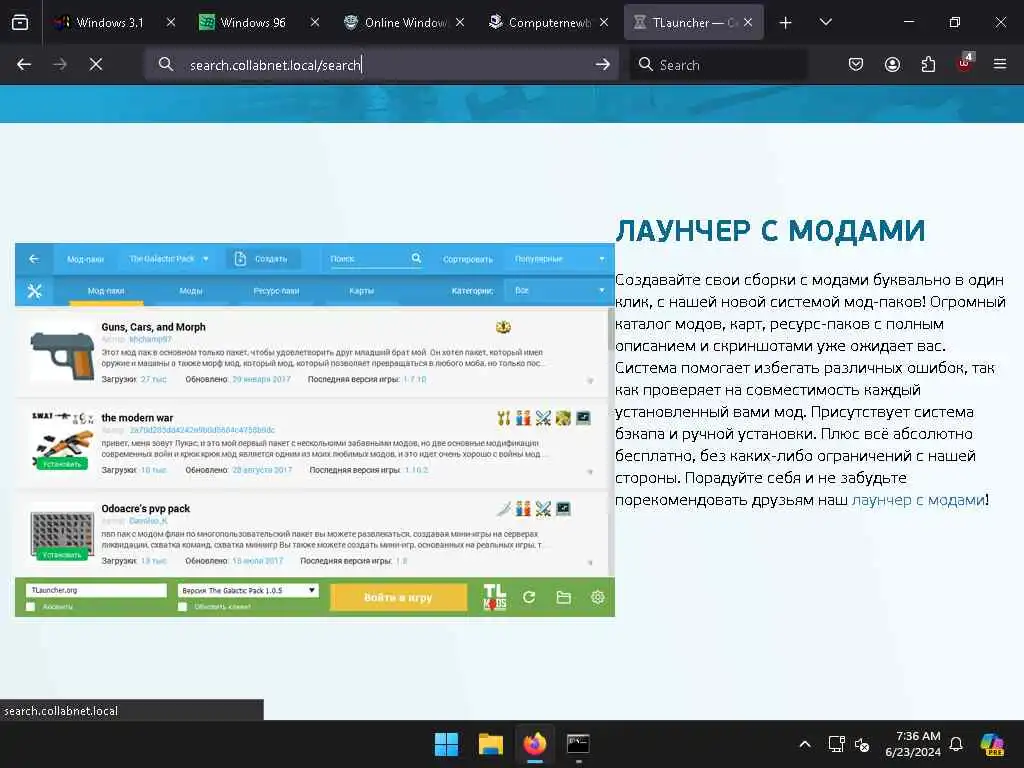Image resolution: width=1024 pixels, height=768 pixels.
Task: Expand the modern war row arrow
Action: point(590,472)
